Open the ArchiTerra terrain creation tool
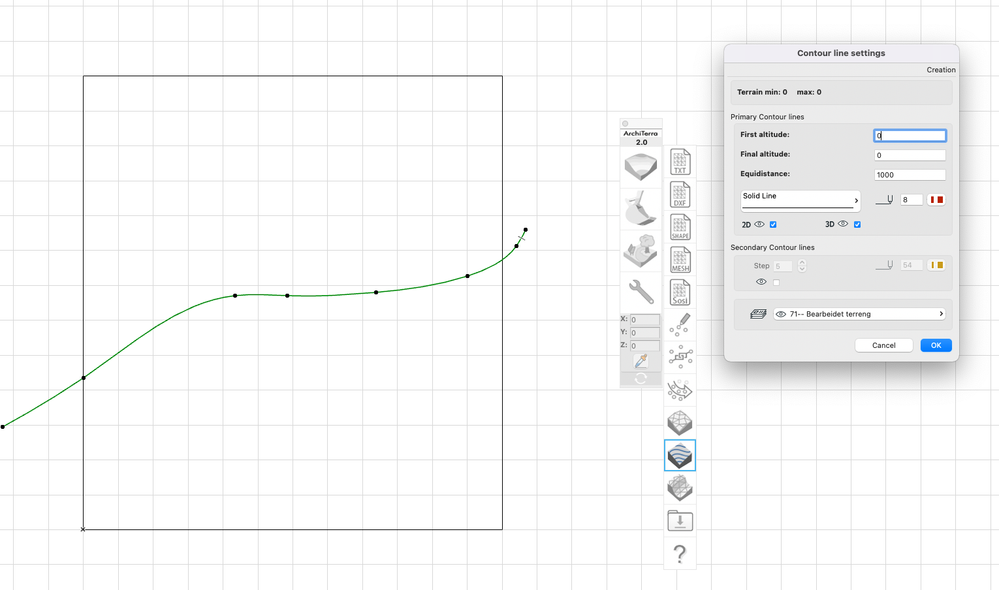This screenshot has height=590, width=999. [641, 167]
